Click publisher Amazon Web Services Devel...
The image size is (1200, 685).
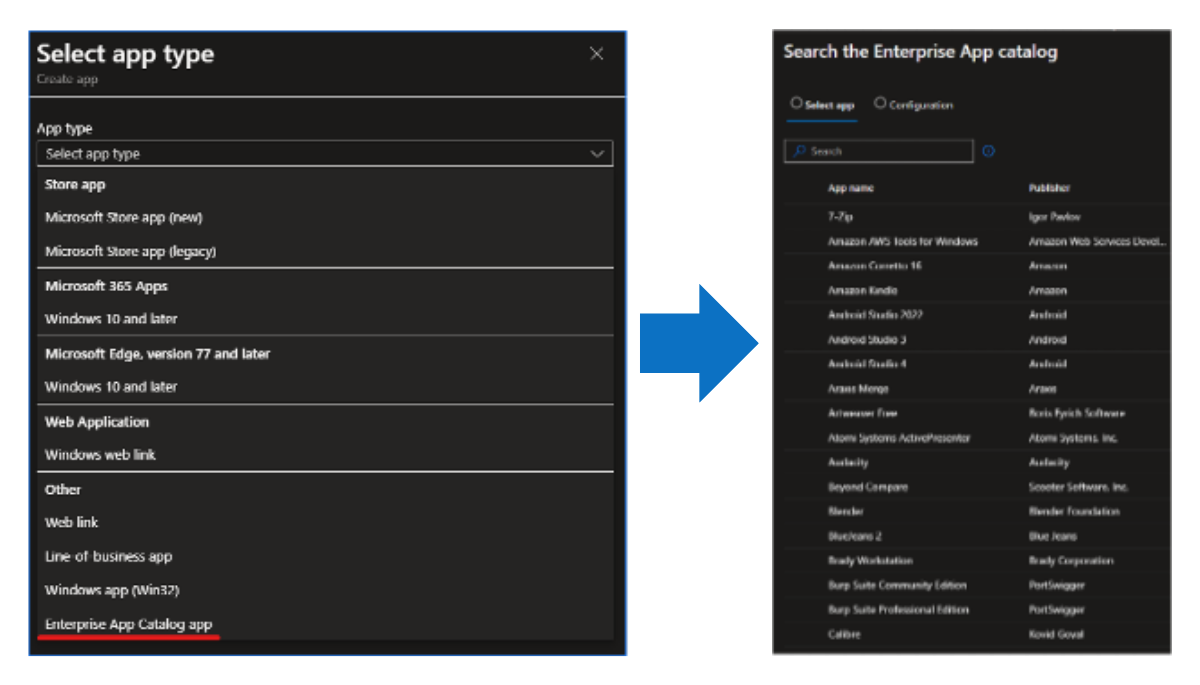click(x=1098, y=241)
